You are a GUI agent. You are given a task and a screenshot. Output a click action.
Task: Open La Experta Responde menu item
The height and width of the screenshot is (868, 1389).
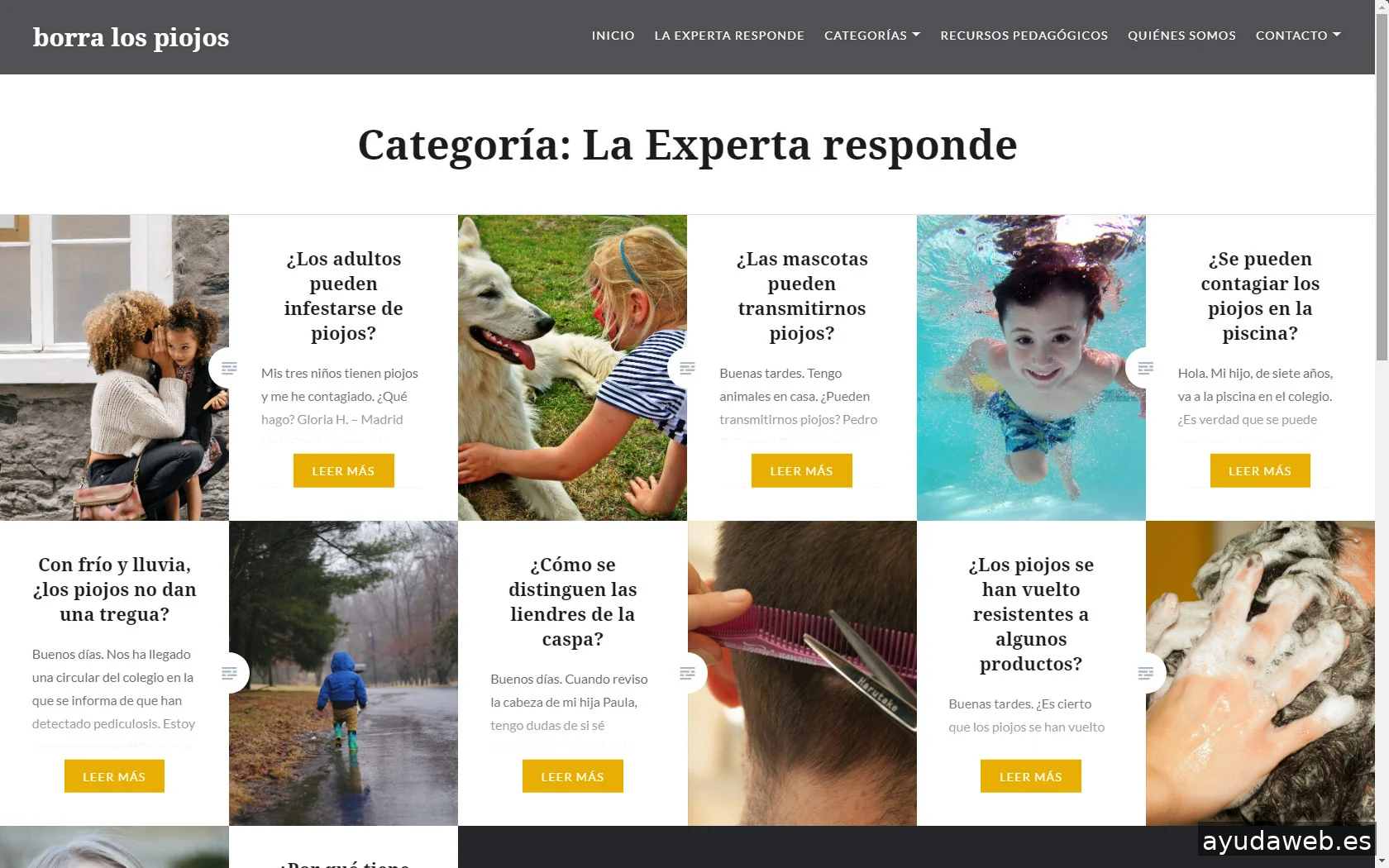tap(728, 36)
